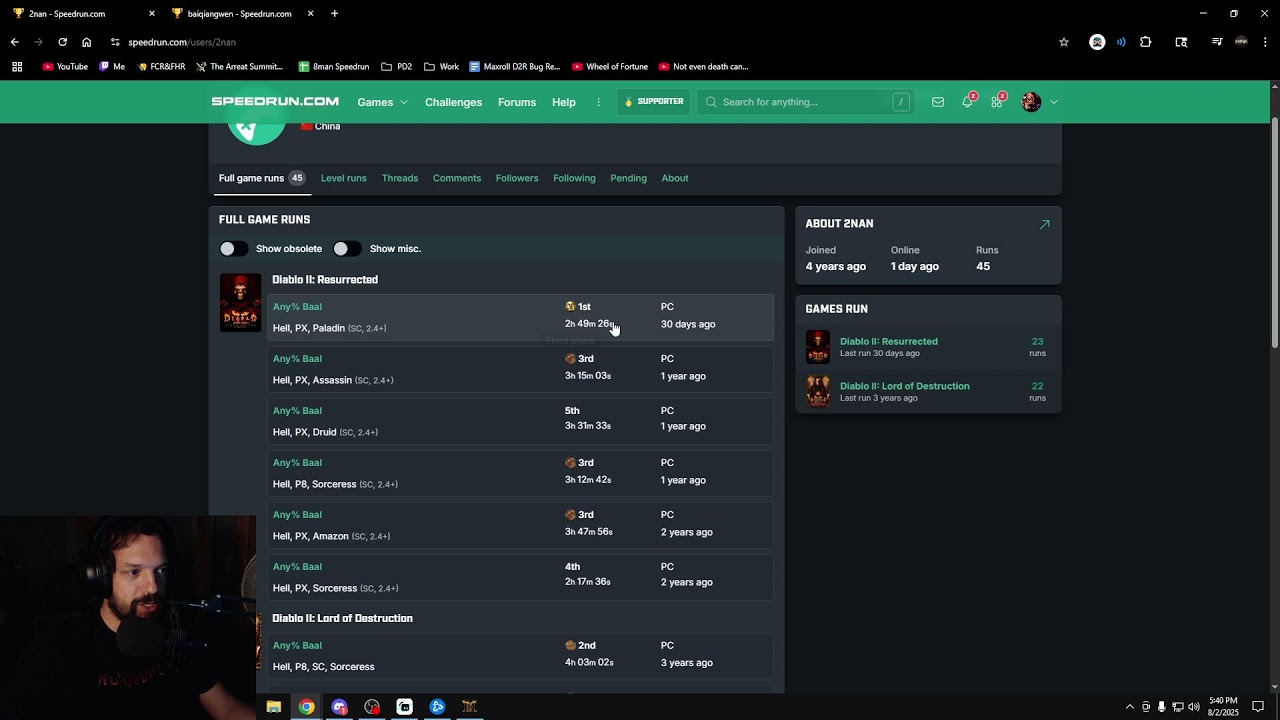Switch to About tab
The width and height of the screenshot is (1280, 720).
click(675, 178)
